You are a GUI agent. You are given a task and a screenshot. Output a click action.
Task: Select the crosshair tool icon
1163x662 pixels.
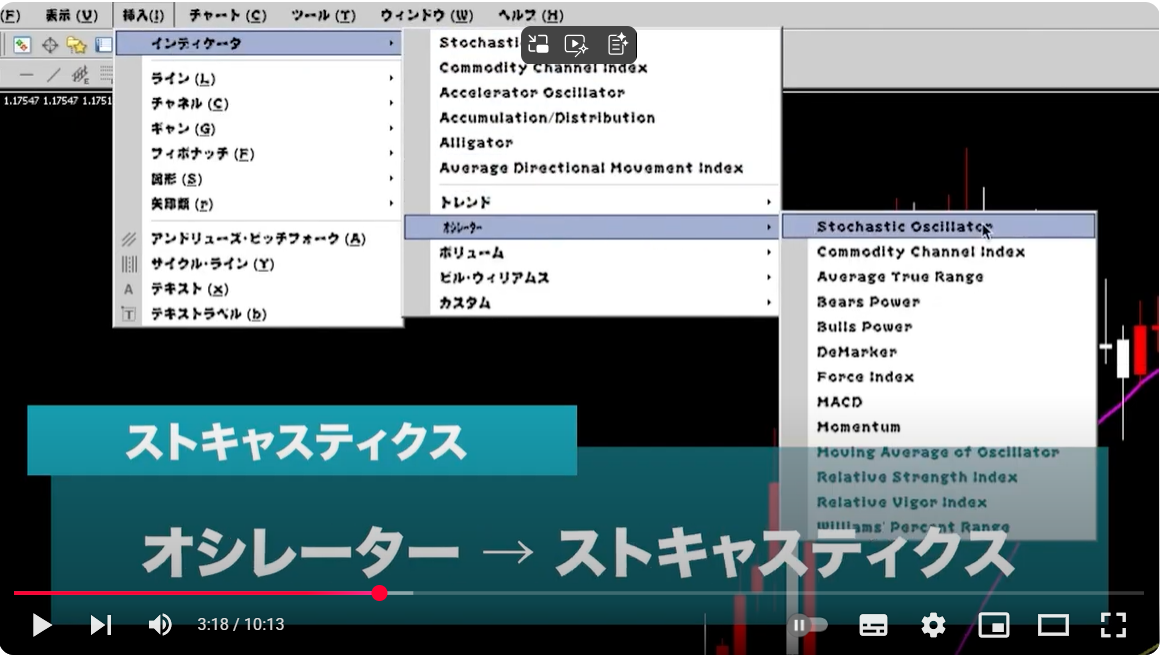[50, 45]
